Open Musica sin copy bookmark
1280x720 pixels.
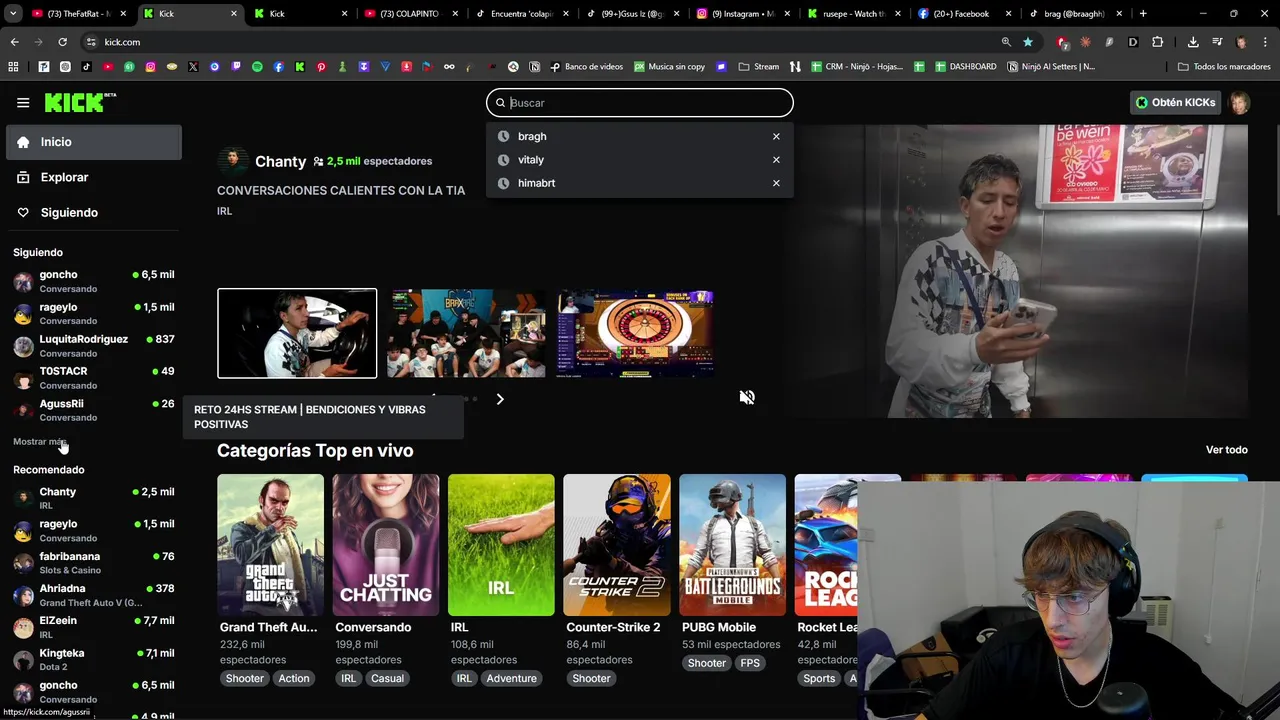(x=669, y=67)
